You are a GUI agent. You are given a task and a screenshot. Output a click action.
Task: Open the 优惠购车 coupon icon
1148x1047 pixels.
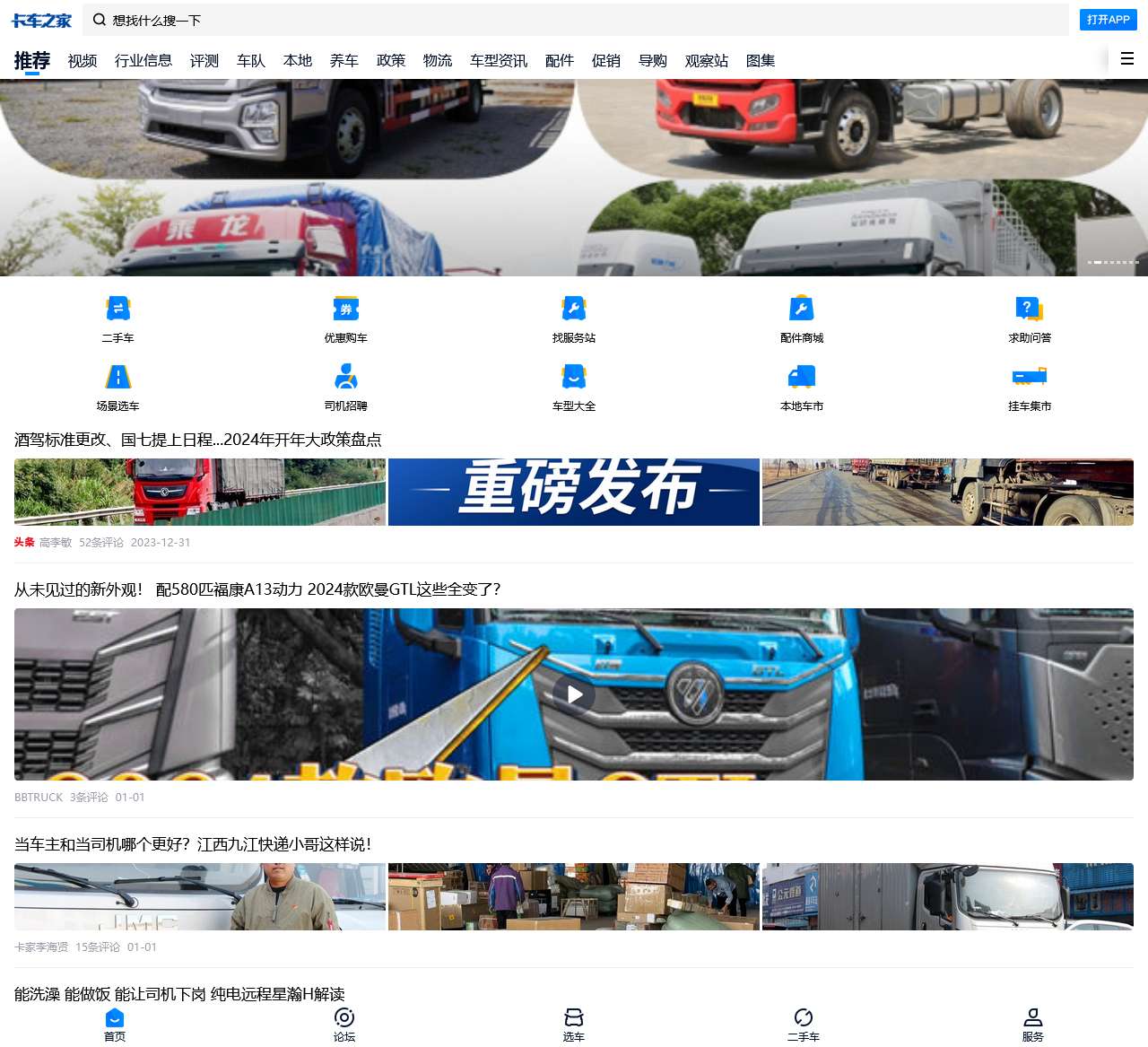pyautogui.click(x=346, y=309)
